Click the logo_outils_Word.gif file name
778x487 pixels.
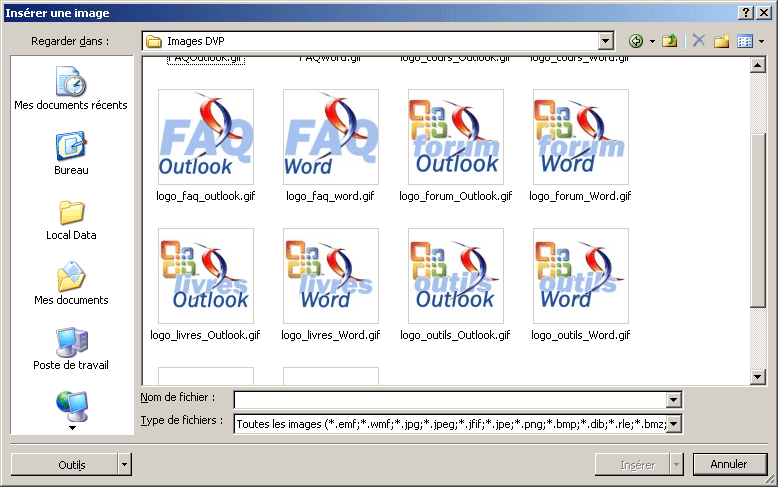[581, 335]
